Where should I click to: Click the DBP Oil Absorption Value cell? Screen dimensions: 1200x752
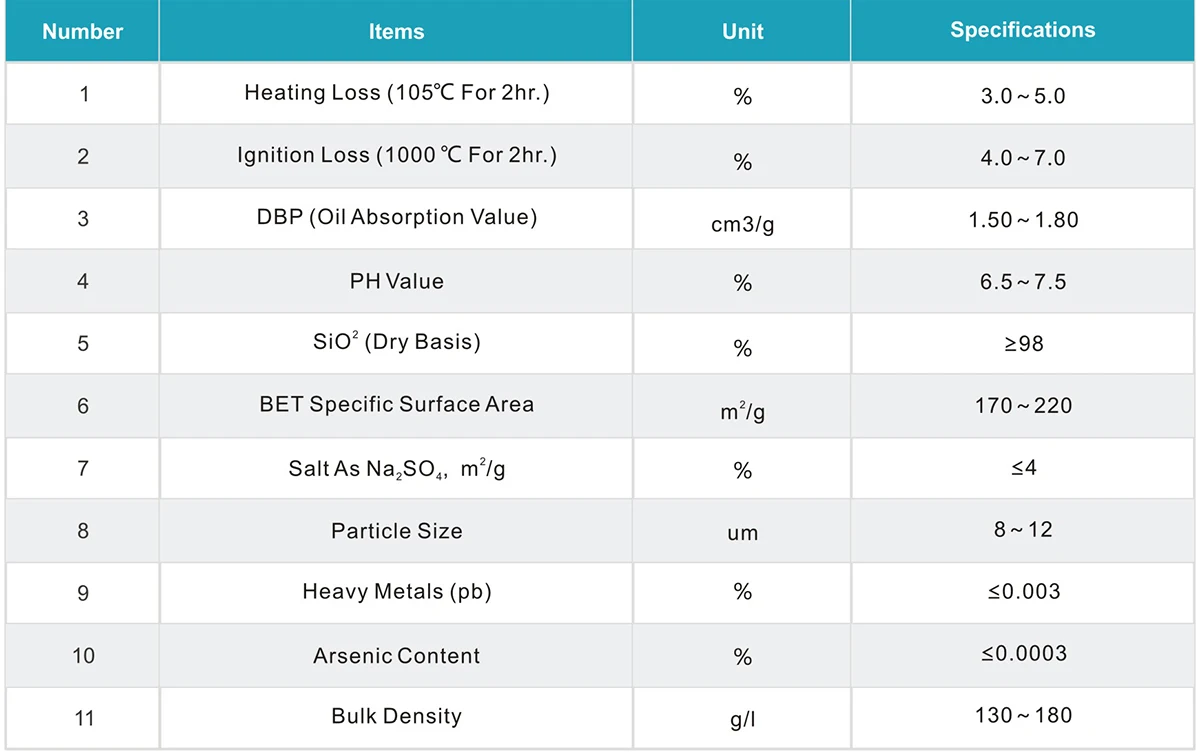(x=396, y=218)
